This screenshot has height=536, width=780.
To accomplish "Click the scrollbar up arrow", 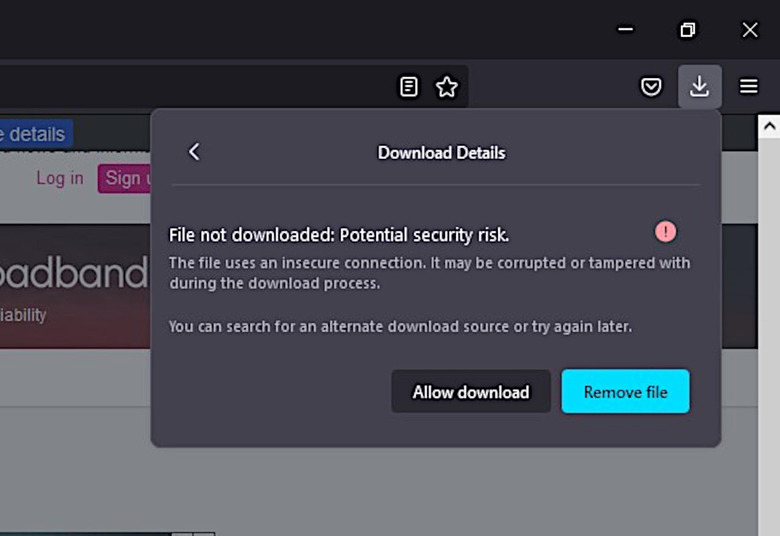I will pyautogui.click(x=769, y=127).
